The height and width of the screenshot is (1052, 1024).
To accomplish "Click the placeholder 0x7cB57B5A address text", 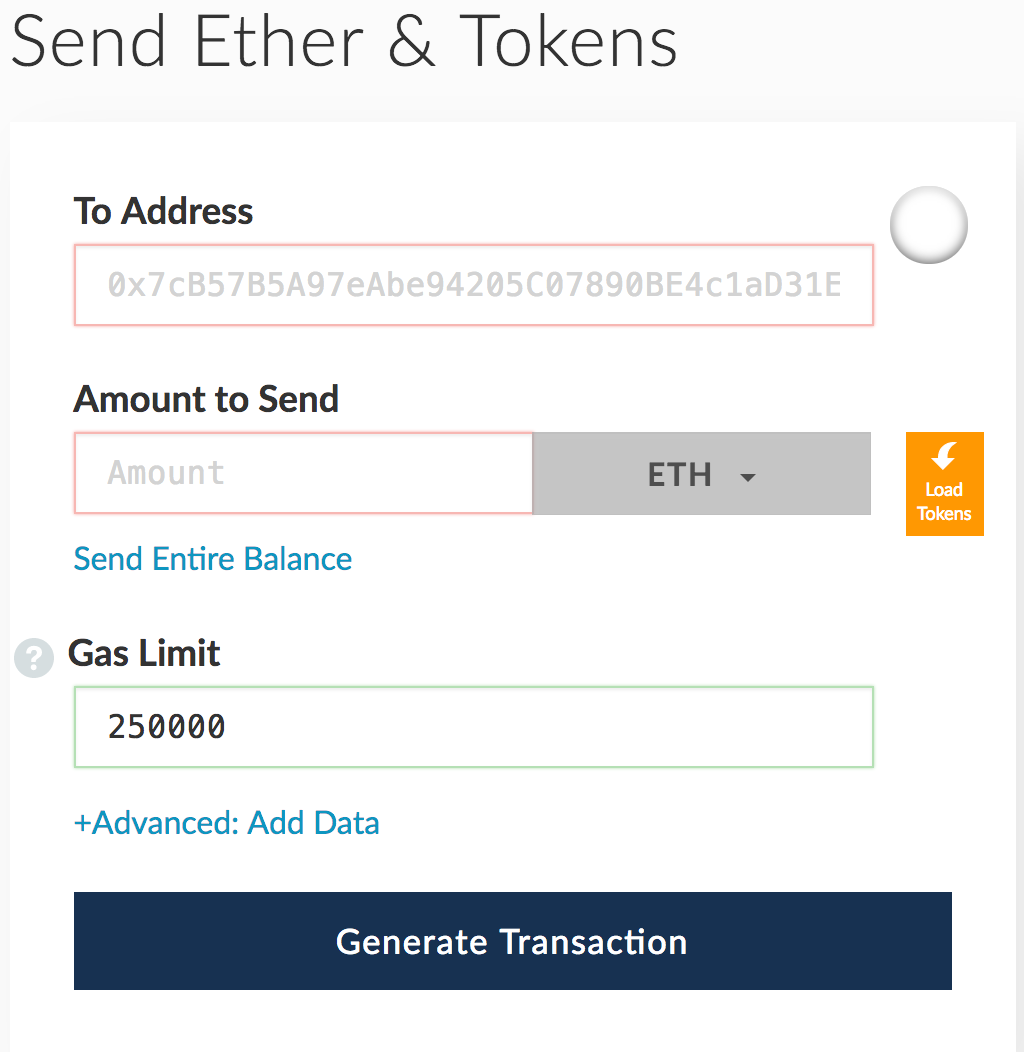I will pos(474,286).
